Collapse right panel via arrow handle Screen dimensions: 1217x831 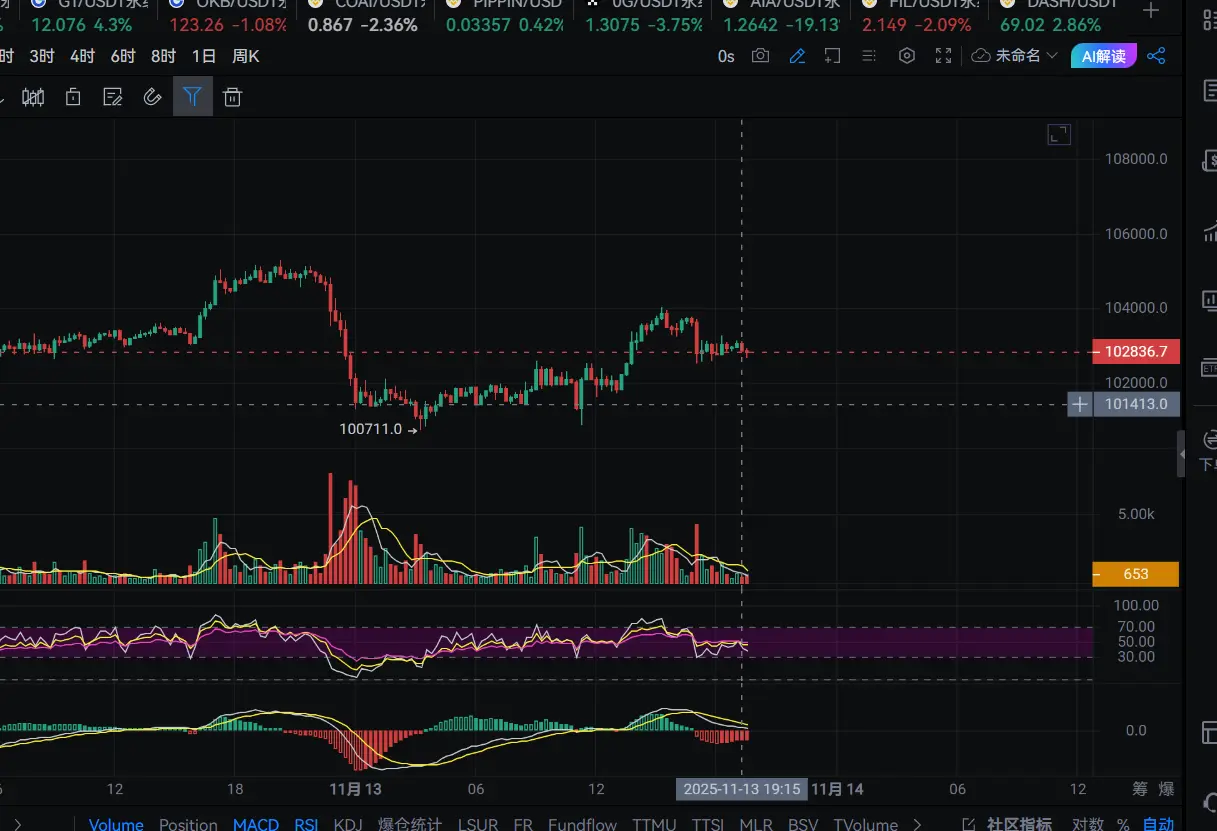tap(1182, 454)
